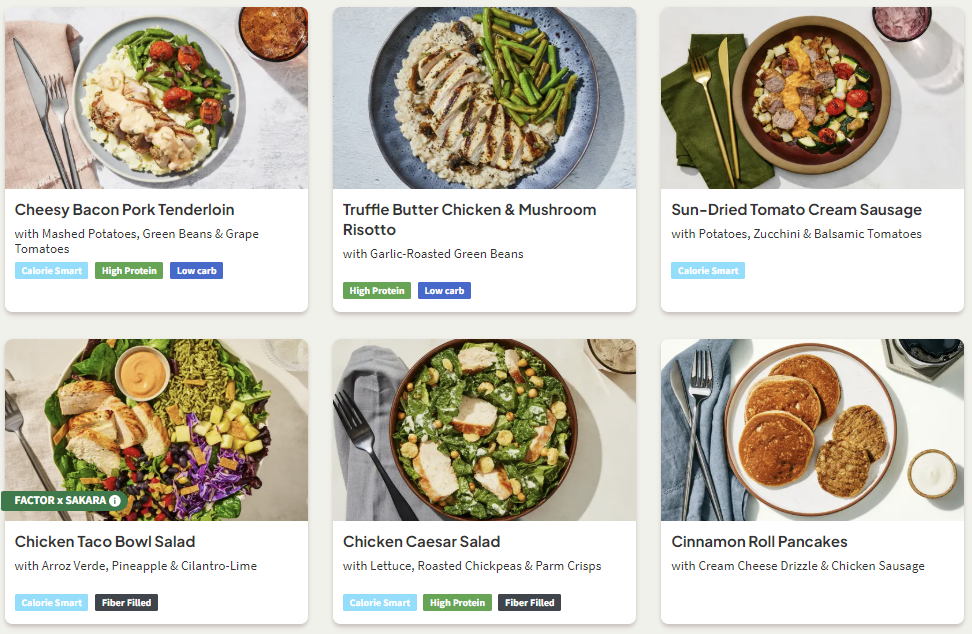Click the FACTOR x SAKARA badge label

point(60,501)
